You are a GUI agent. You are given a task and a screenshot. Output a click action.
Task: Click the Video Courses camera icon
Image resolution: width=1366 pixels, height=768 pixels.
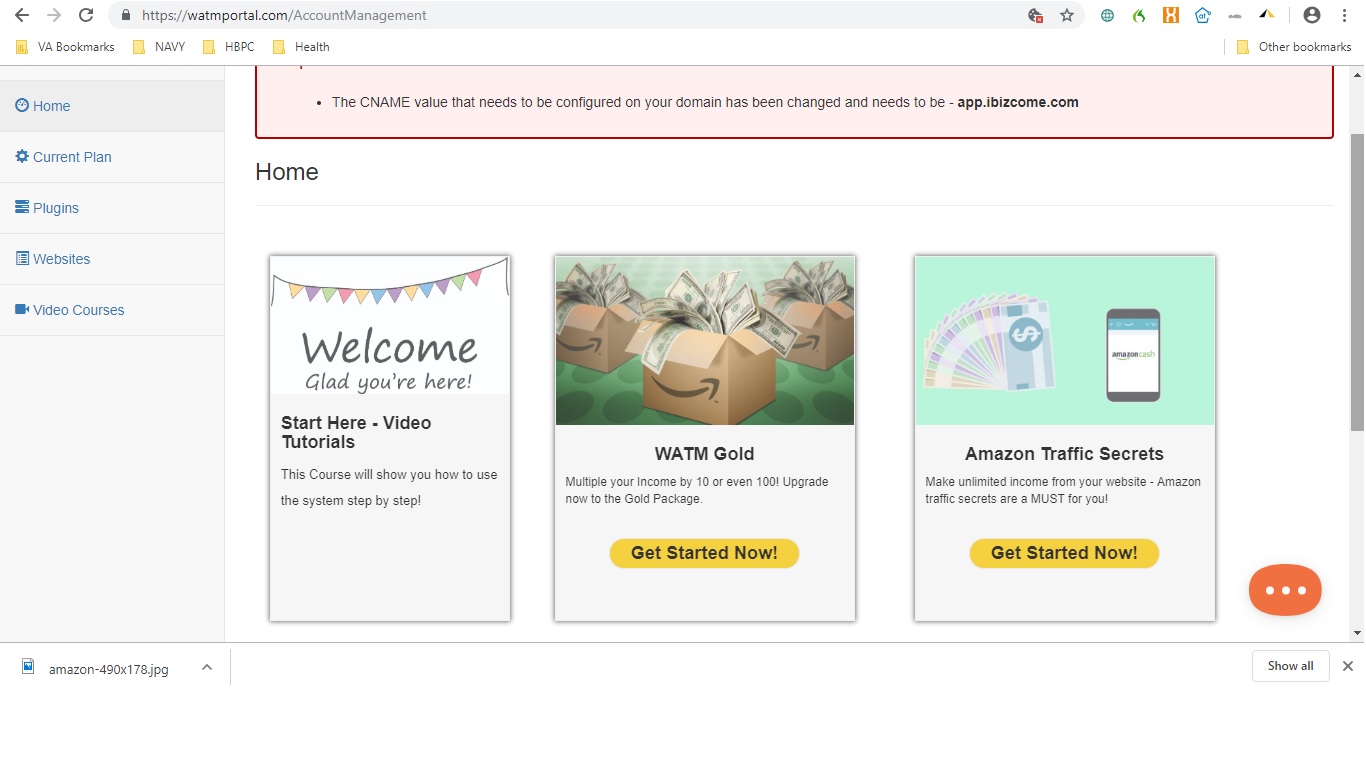22,309
